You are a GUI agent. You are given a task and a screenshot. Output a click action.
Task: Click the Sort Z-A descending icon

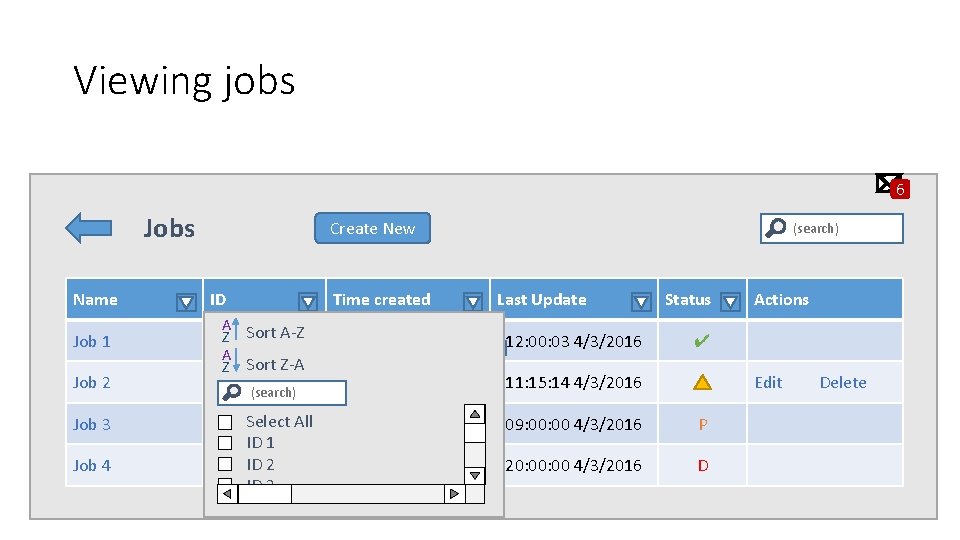[x=230, y=364]
